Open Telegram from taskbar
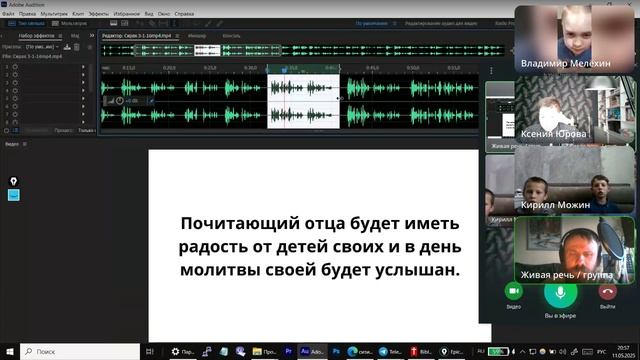The height and width of the screenshot is (360, 640). (x=390, y=351)
